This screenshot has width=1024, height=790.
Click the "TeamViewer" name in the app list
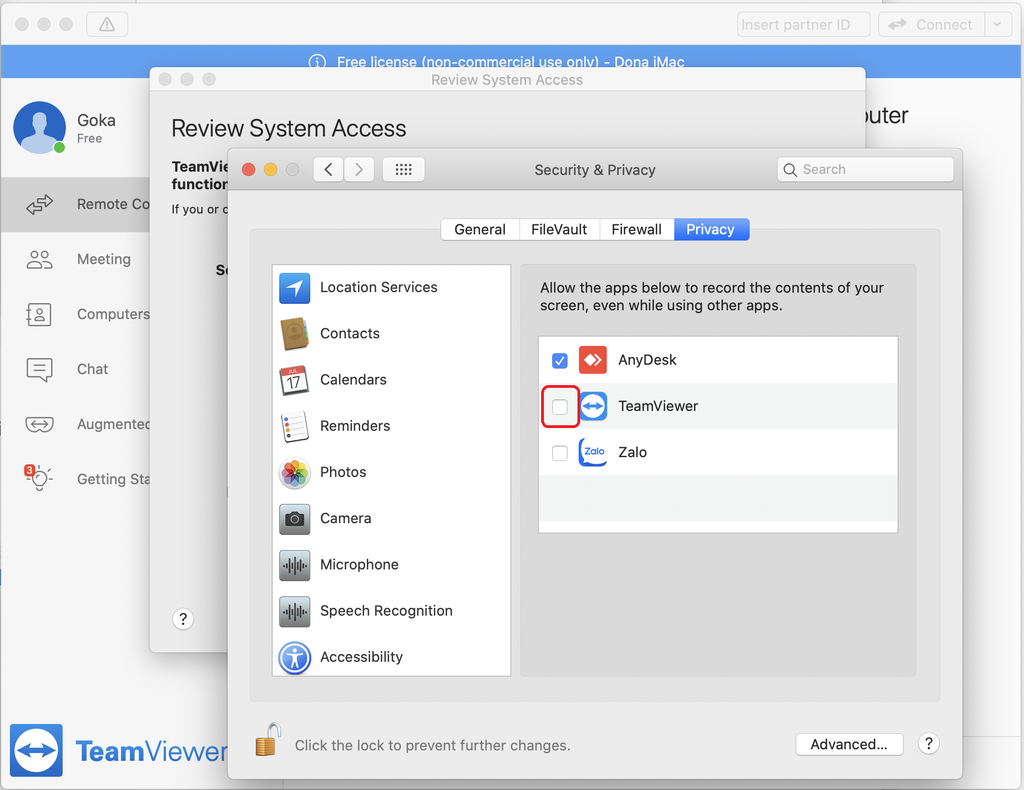[658, 406]
